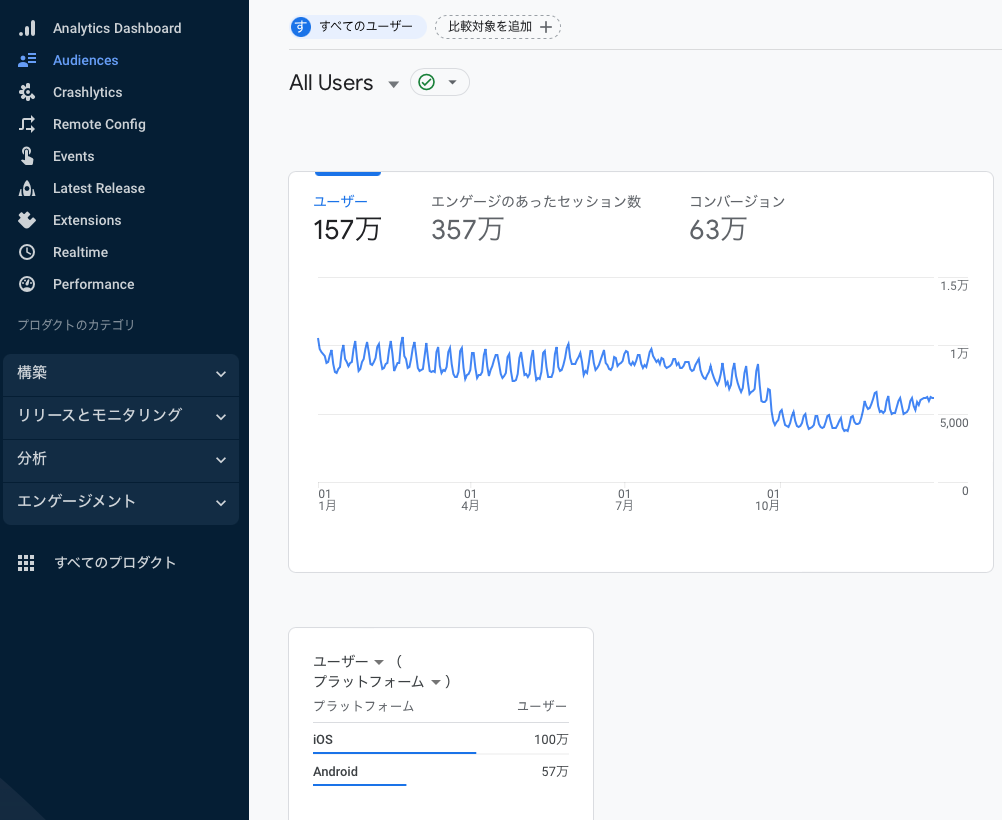Open Remote Config page
This screenshot has width=1002, height=820.
tap(99, 124)
